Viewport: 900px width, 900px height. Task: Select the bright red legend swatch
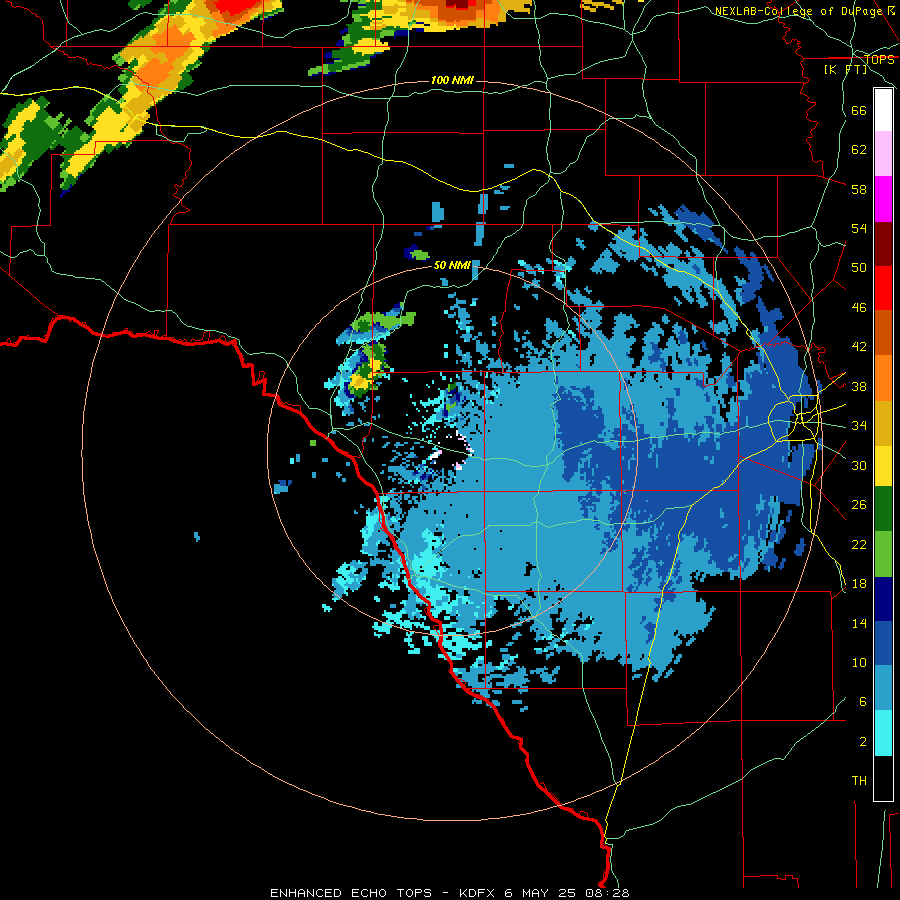pyautogui.click(x=883, y=288)
